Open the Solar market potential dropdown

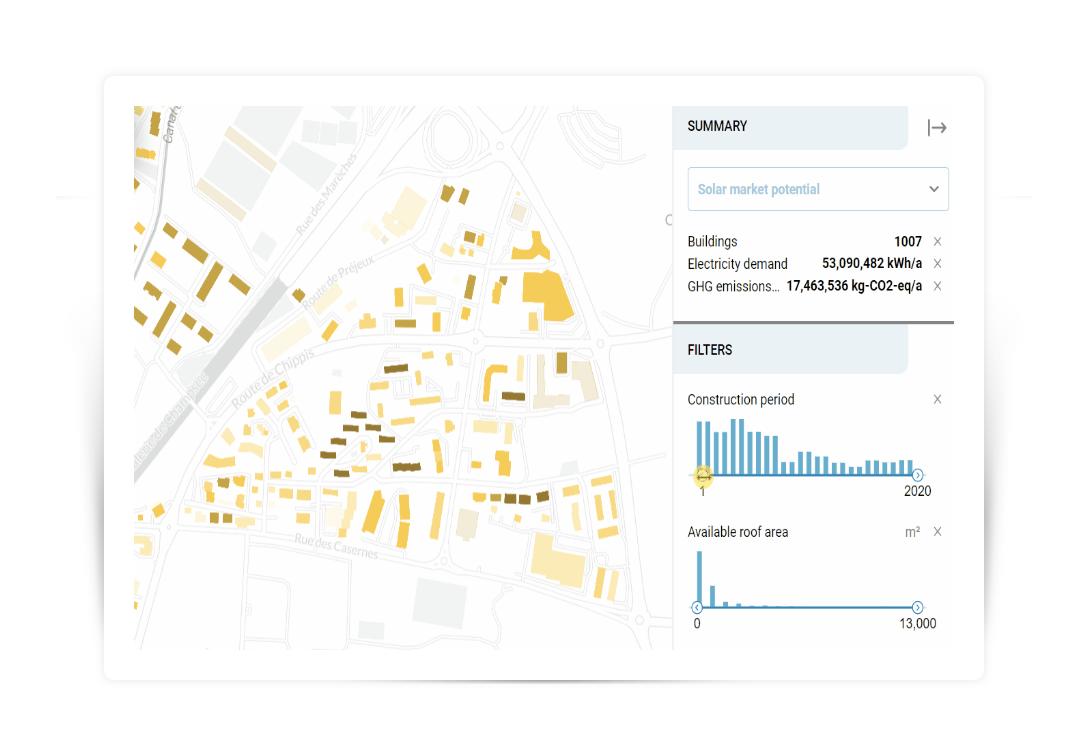[x=817, y=189]
